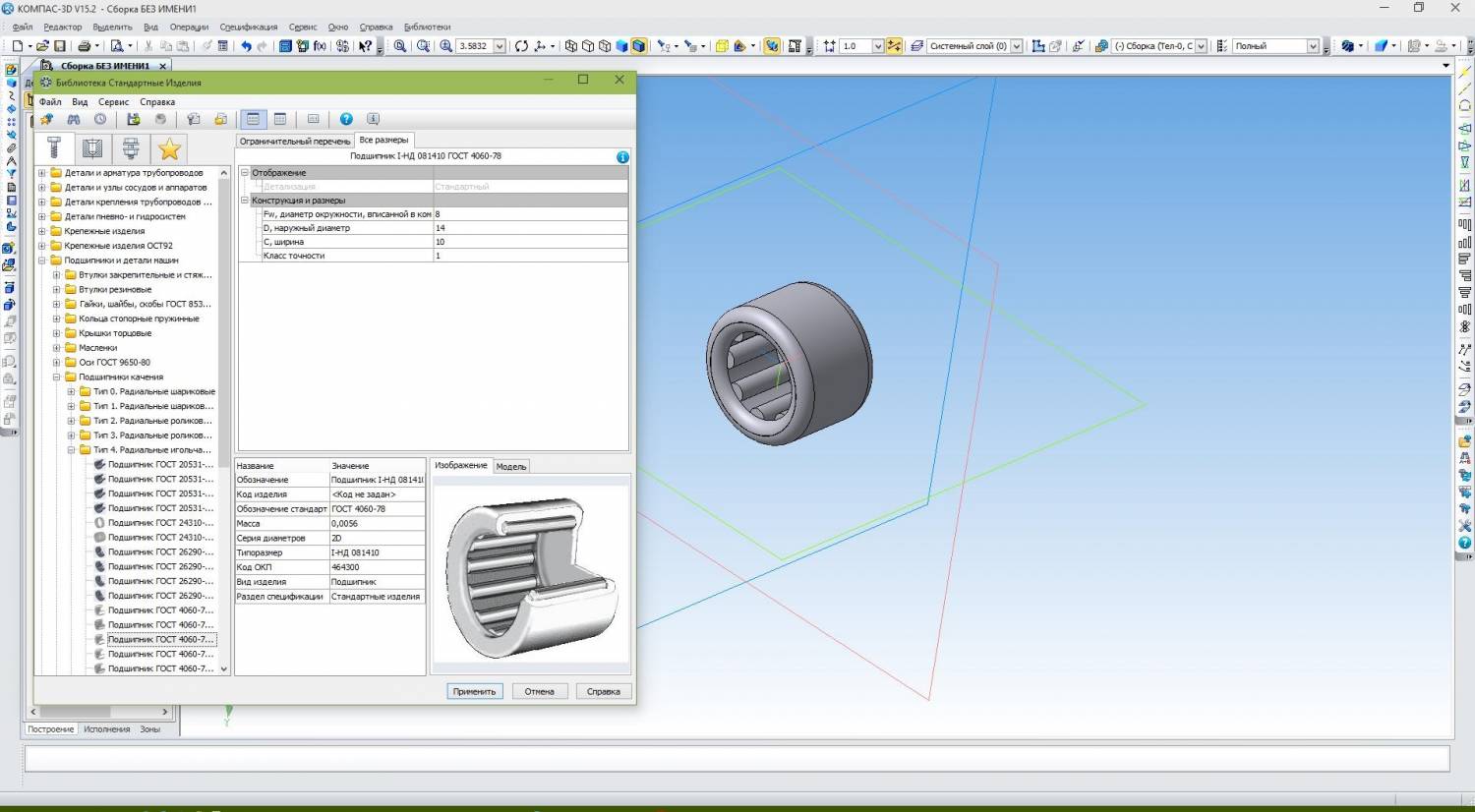
Task: Expand Детали и арматура трубопроводов node
Action: point(42,173)
